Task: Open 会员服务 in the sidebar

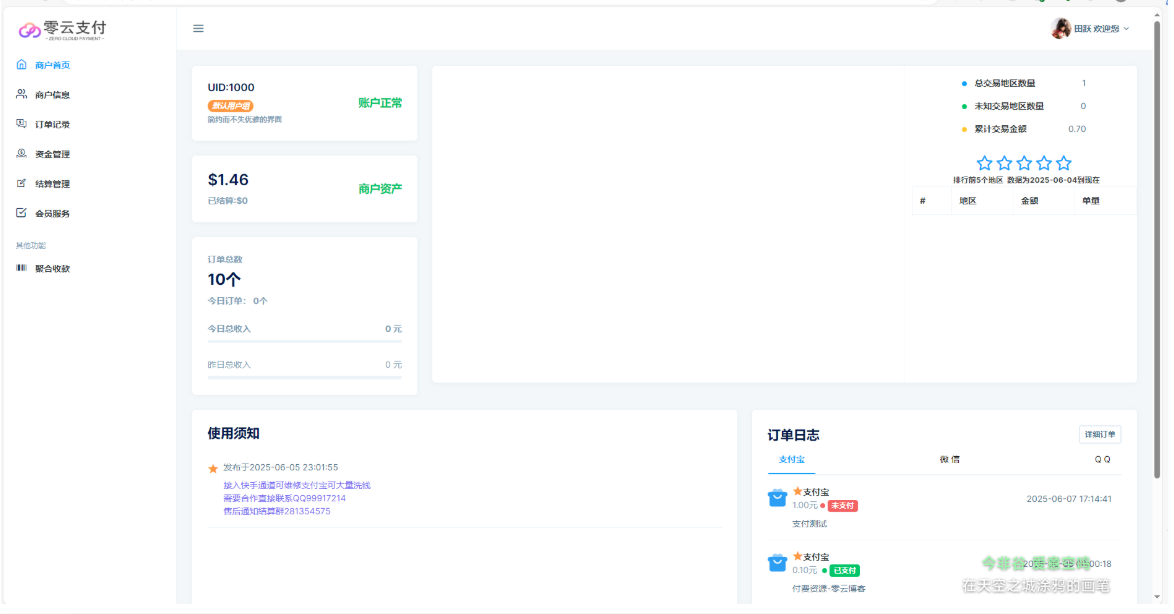Action: [52, 213]
